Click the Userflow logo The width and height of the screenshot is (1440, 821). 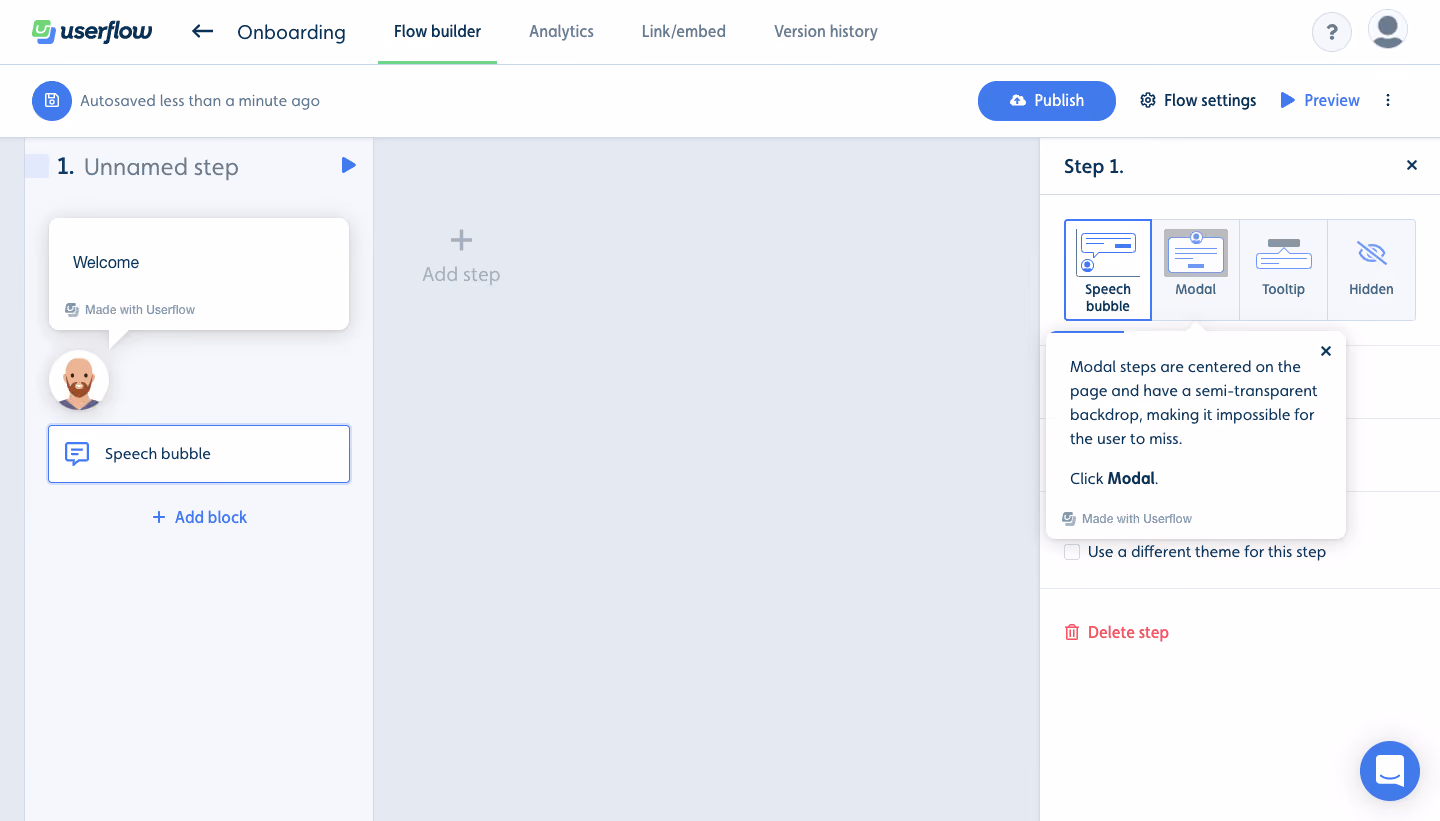tap(92, 31)
